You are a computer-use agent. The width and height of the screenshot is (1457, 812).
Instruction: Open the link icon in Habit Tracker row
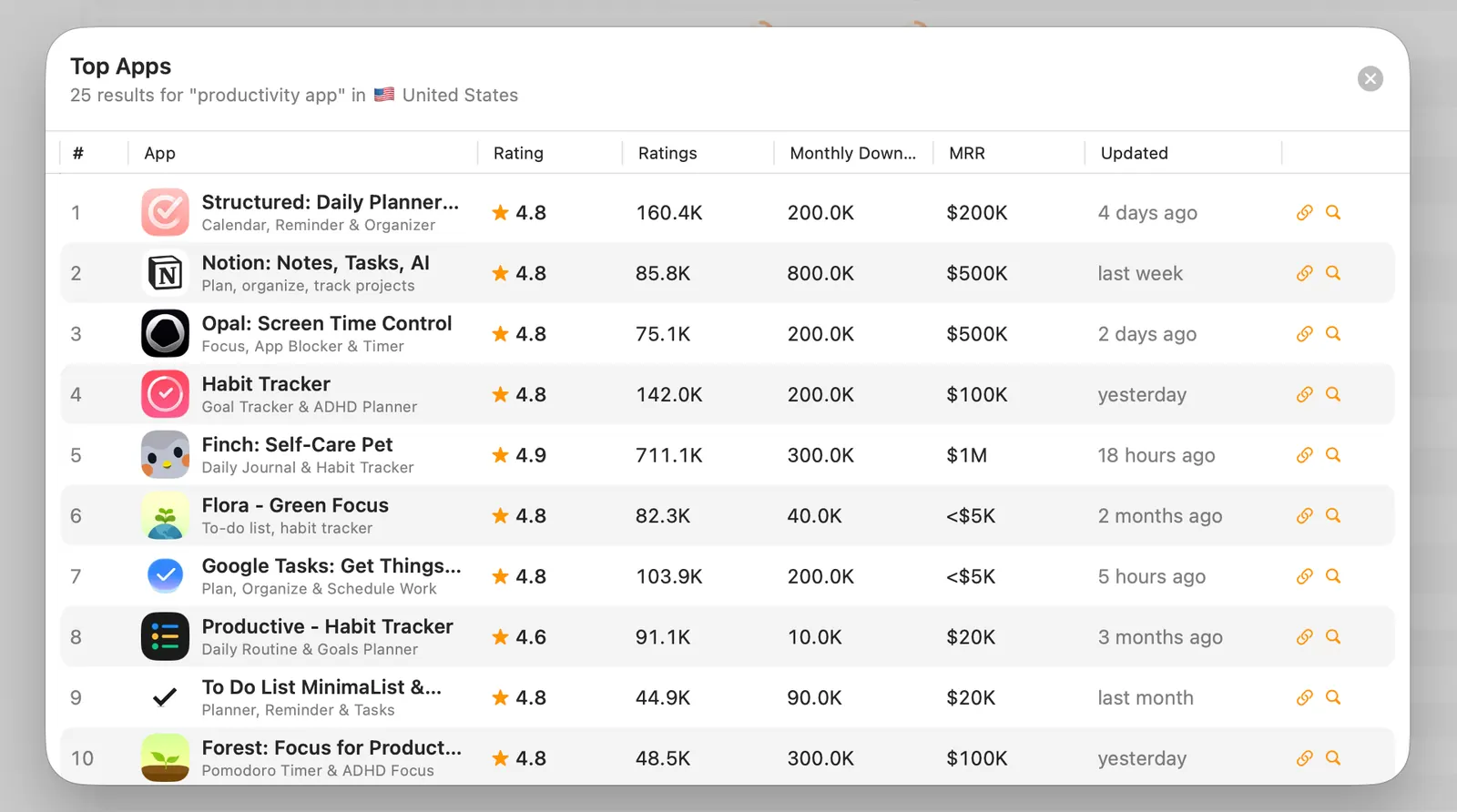point(1304,394)
